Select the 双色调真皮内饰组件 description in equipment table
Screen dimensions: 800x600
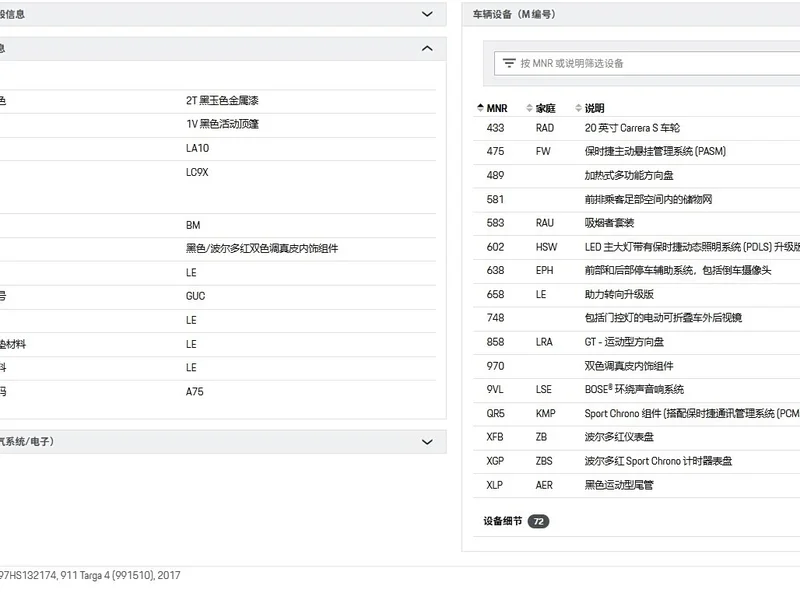pos(629,366)
